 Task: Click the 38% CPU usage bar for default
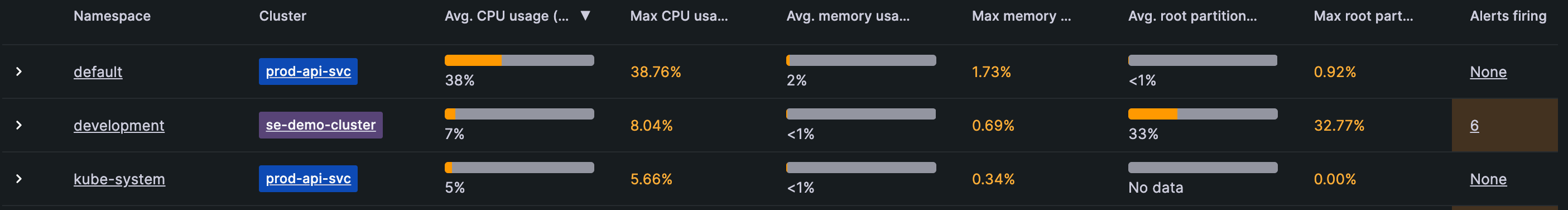(x=519, y=60)
